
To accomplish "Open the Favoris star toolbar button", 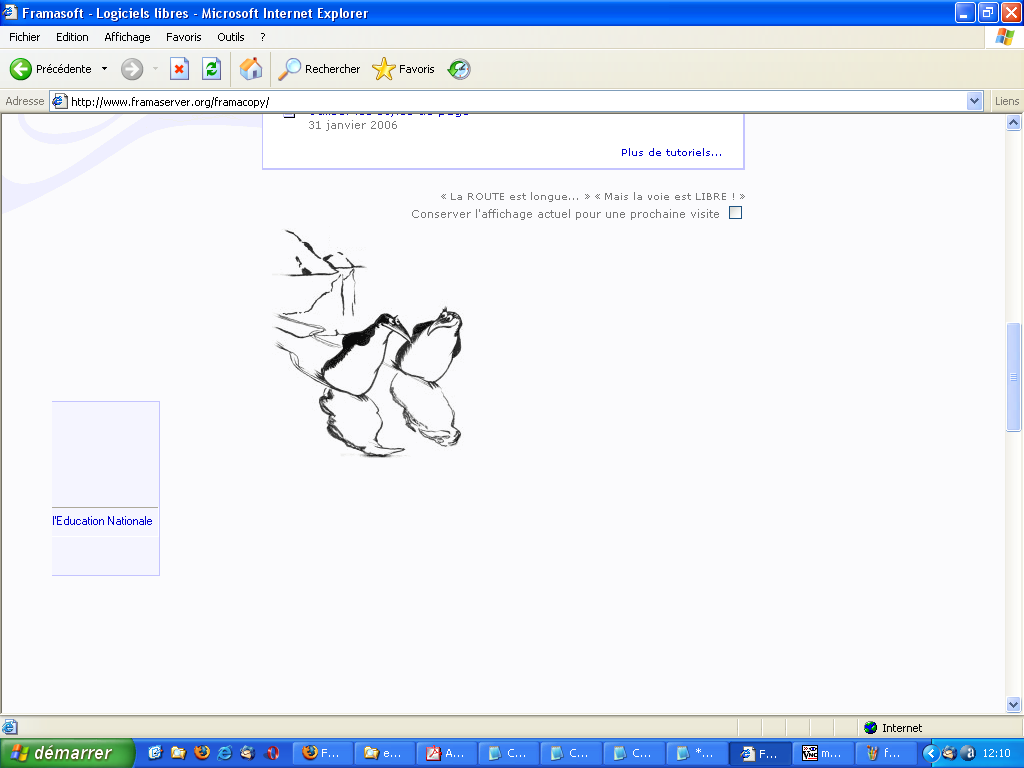I will [403, 69].
